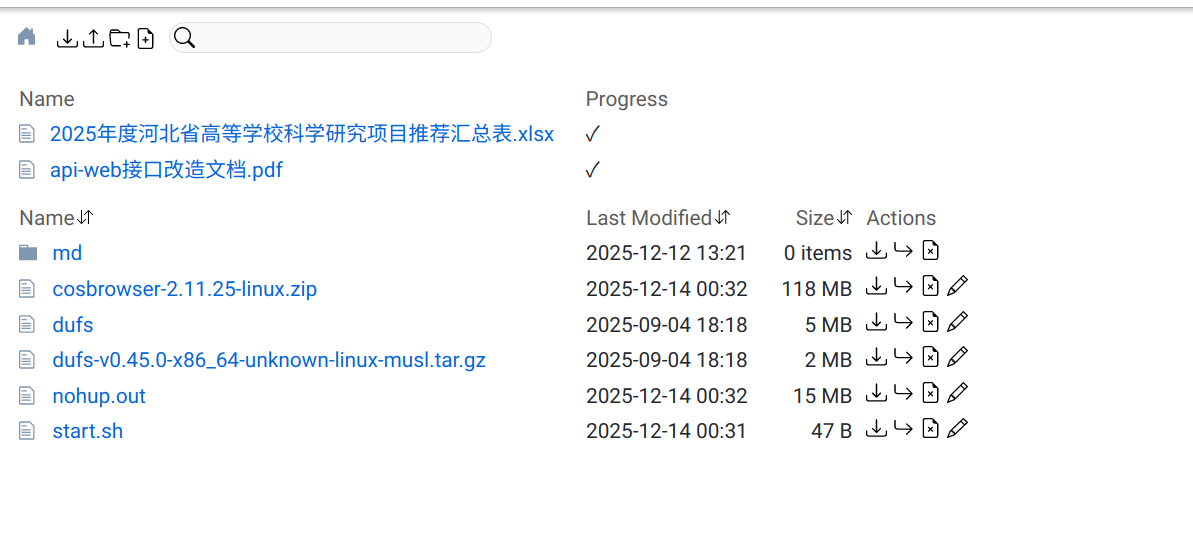Image resolution: width=1193 pixels, height=548 pixels.
Task: Edit the nohup.out file
Action: (957, 394)
